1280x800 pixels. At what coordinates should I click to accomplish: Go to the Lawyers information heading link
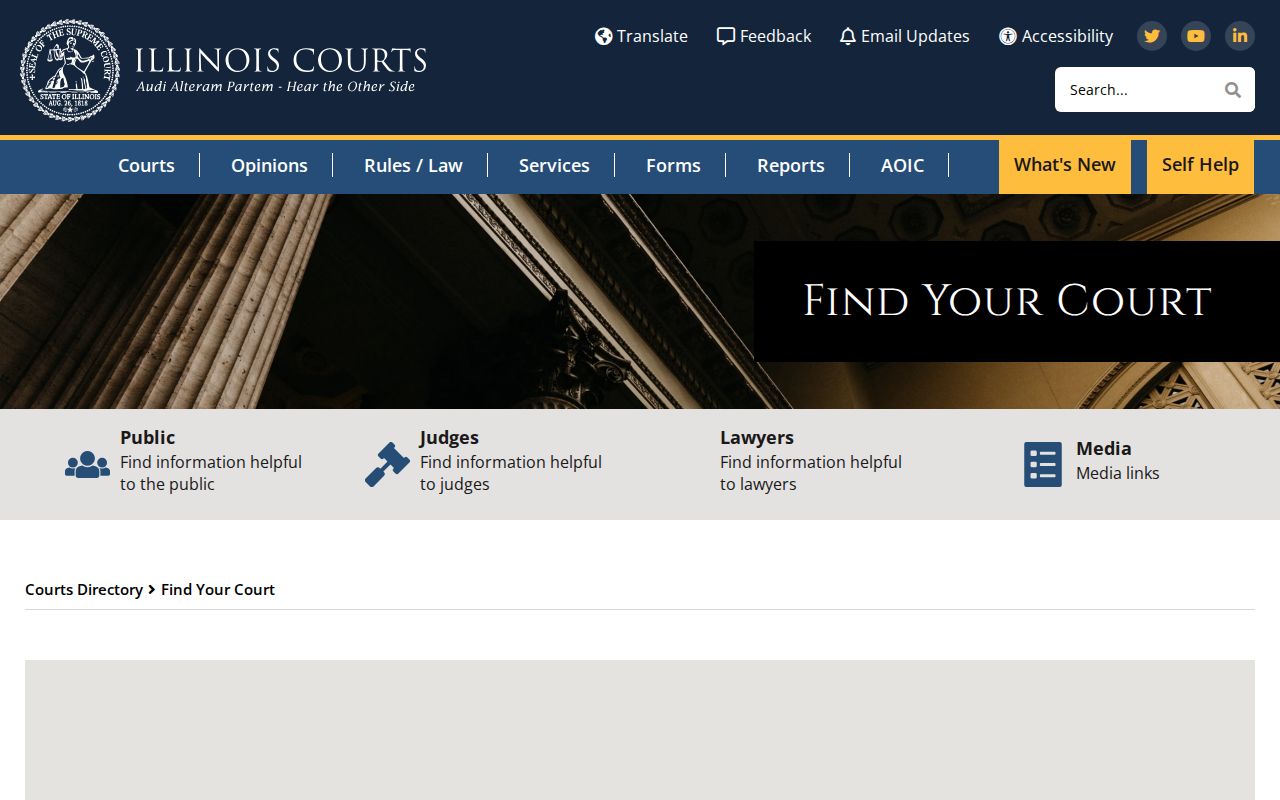pyautogui.click(x=757, y=437)
